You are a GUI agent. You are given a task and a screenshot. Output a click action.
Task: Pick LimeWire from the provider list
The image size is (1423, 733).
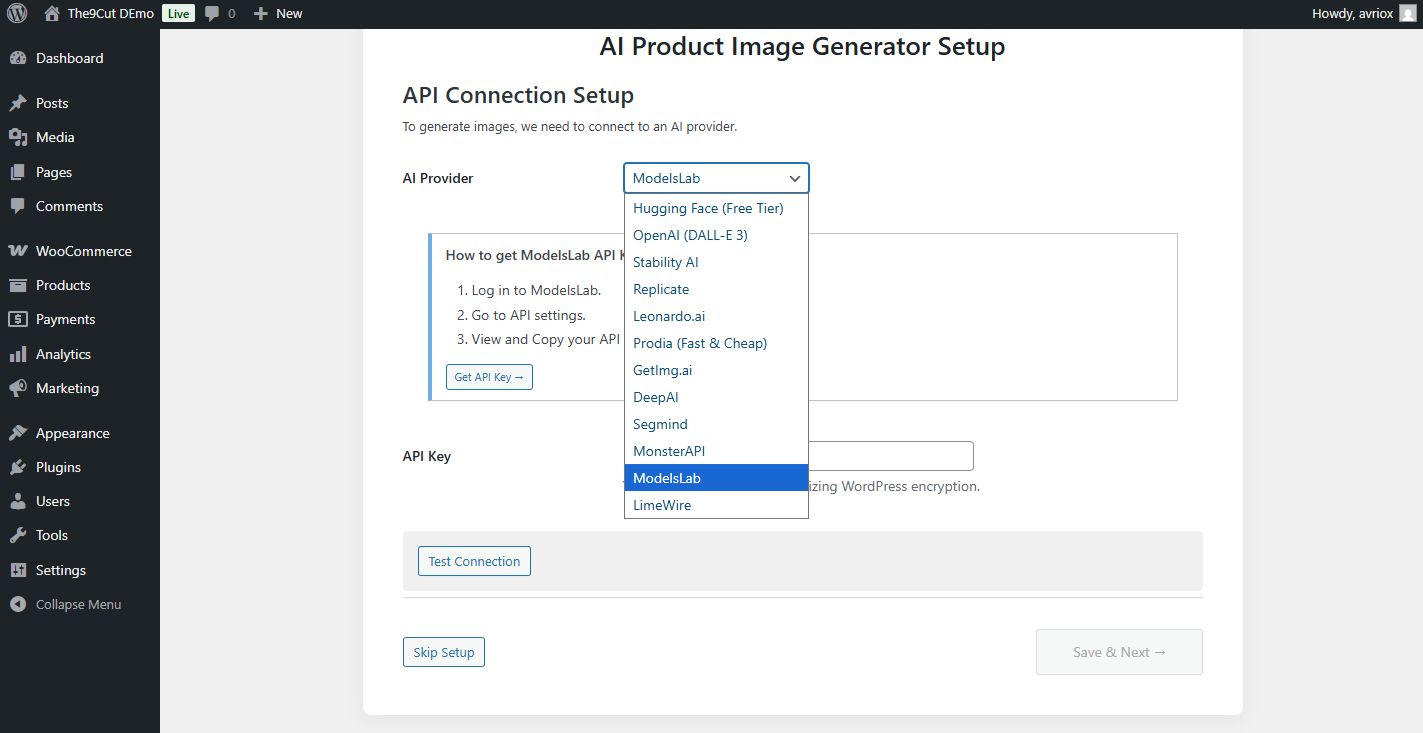[x=662, y=505]
